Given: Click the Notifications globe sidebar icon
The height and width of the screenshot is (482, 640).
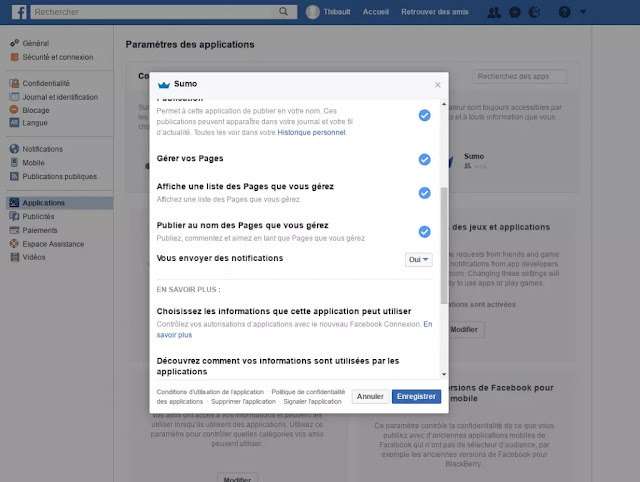Looking at the screenshot, I should (x=14, y=149).
